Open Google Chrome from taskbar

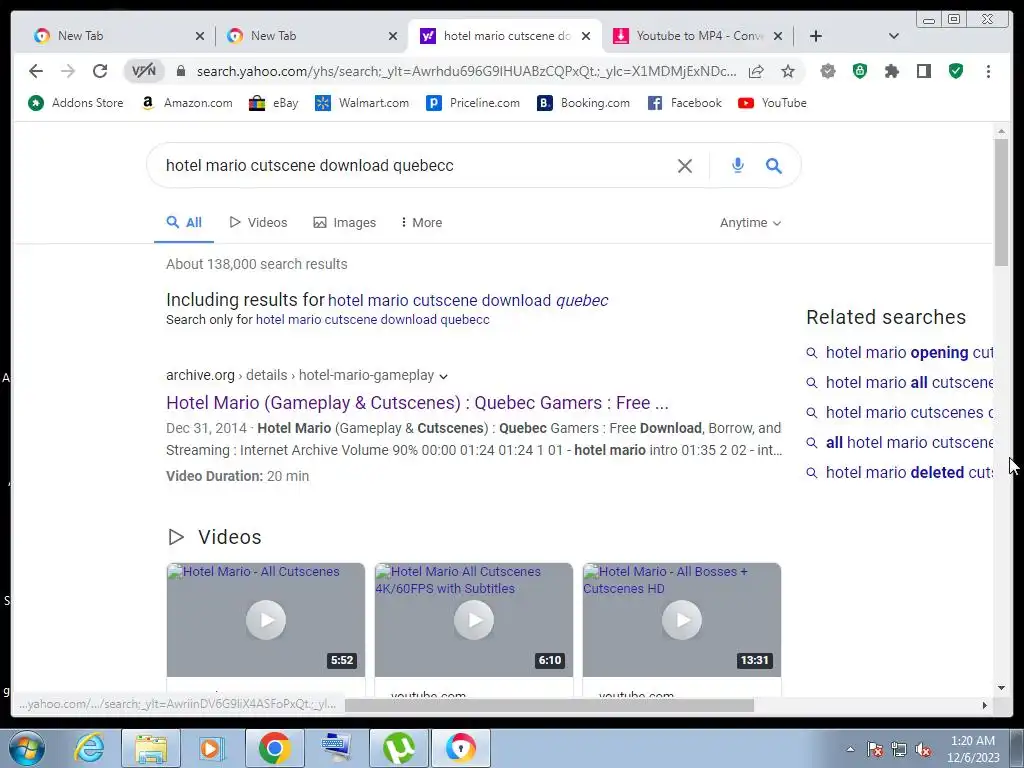tap(275, 748)
